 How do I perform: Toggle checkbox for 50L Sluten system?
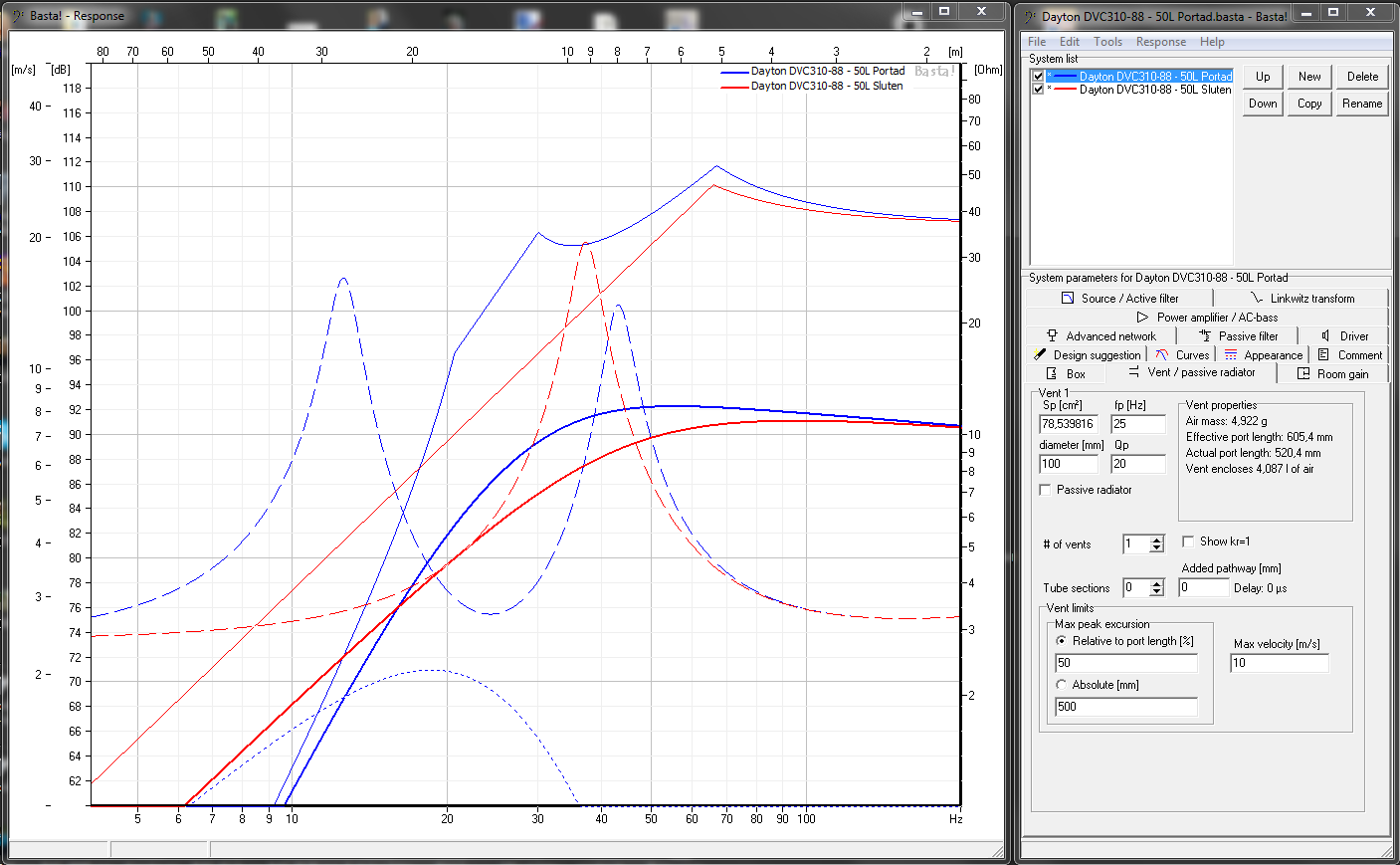point(1038,89)
